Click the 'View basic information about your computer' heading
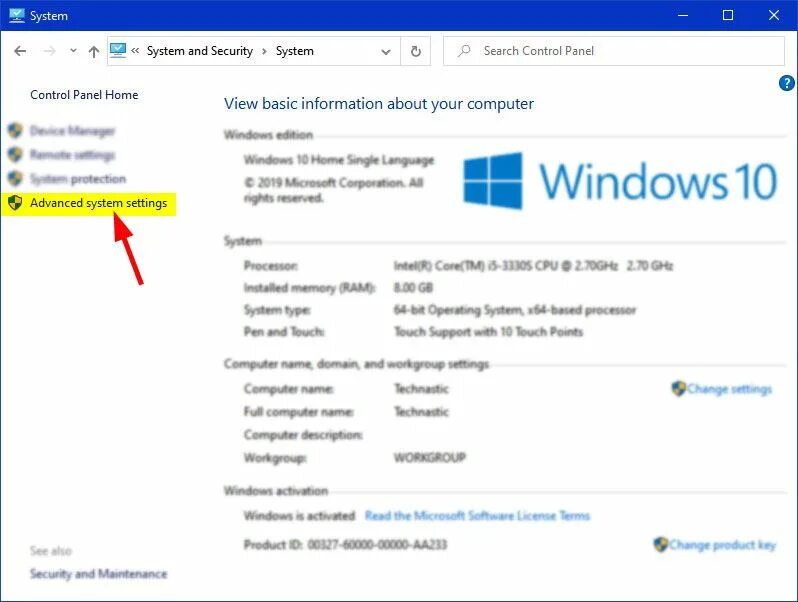The width and height of the screenshot is (798, 602). (x=379, y=104)
